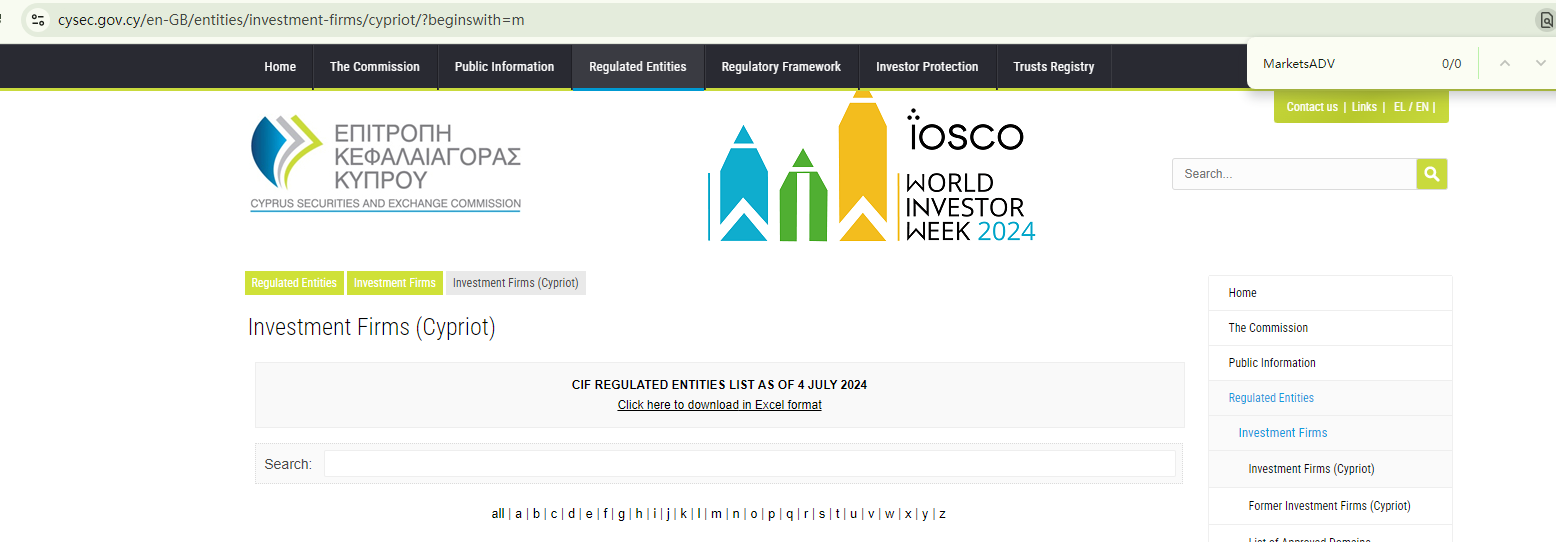Click the site Search... input field

click(x=1294, y=174)
